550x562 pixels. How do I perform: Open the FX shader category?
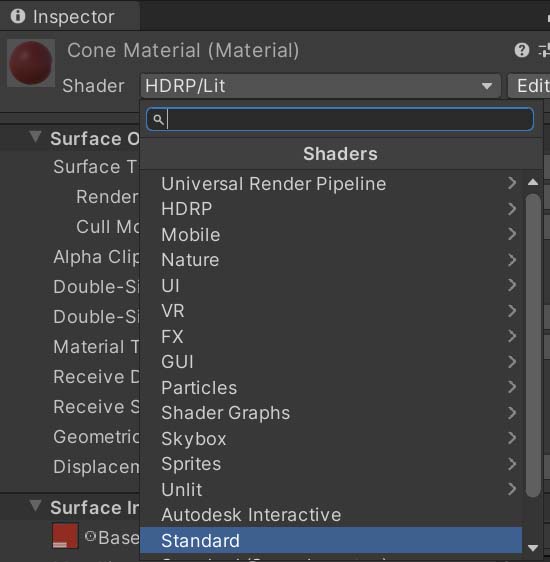click(x=331, y=337)
